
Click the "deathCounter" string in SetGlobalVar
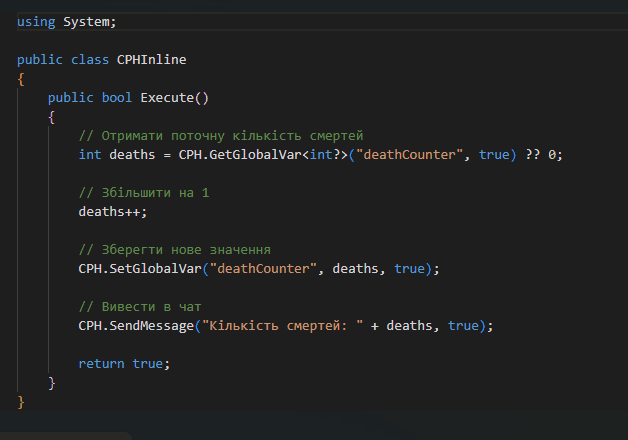tap(264, 269)
